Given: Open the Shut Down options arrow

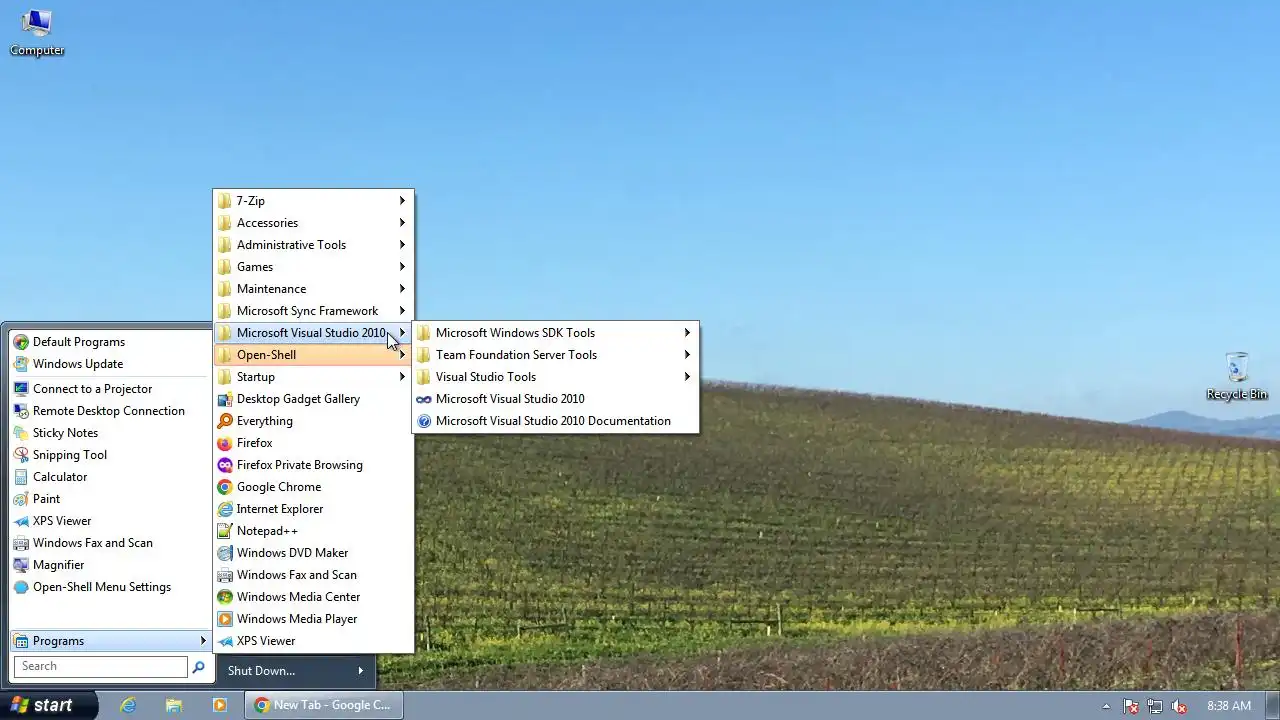Looking at the screenshot, I should click(361, 671).
